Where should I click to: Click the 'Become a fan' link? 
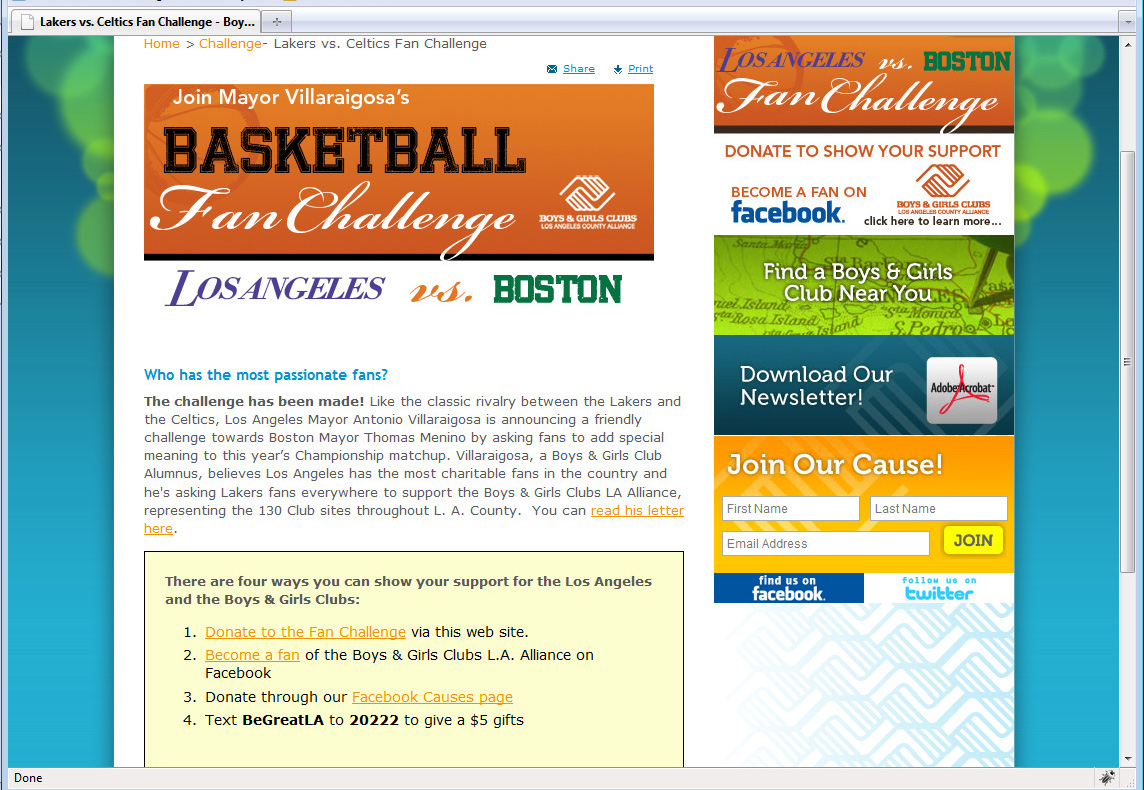pos(252,655)
